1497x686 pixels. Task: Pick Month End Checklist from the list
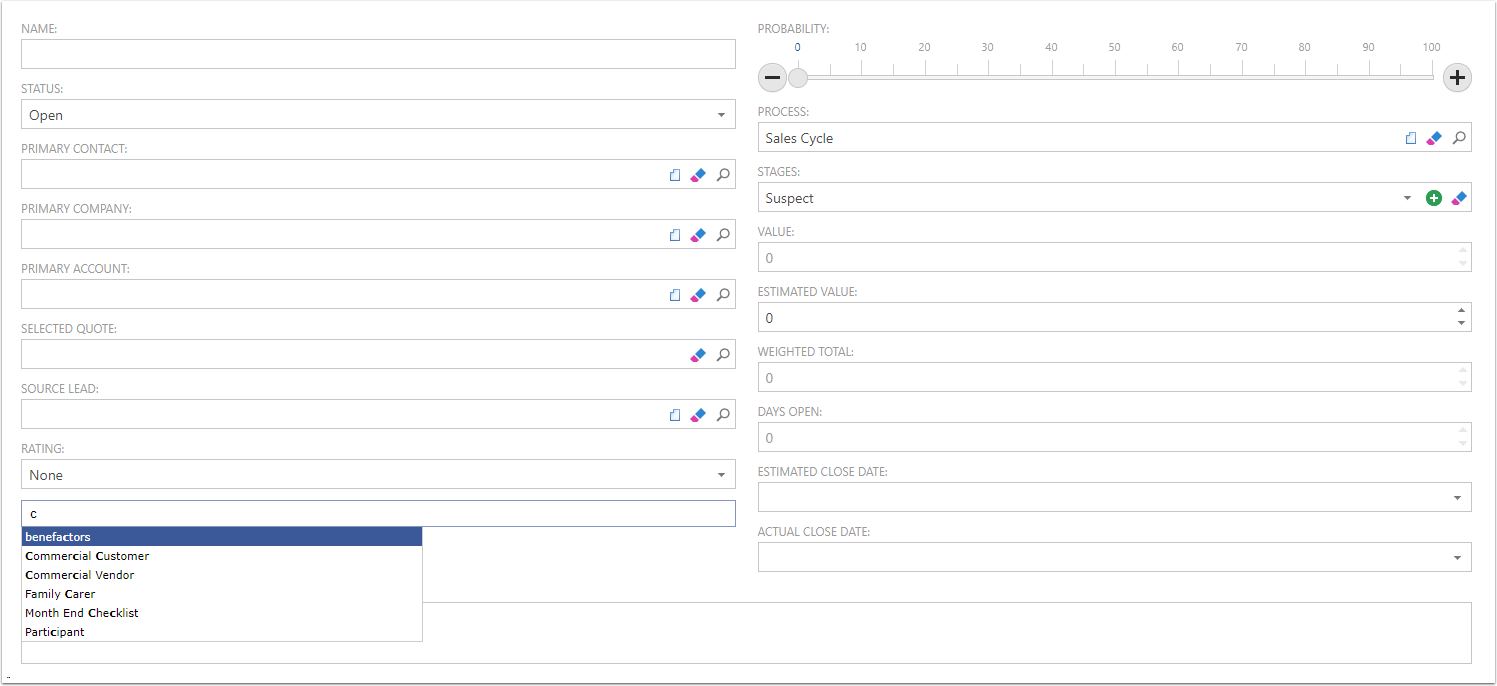[x=81, y=613]
